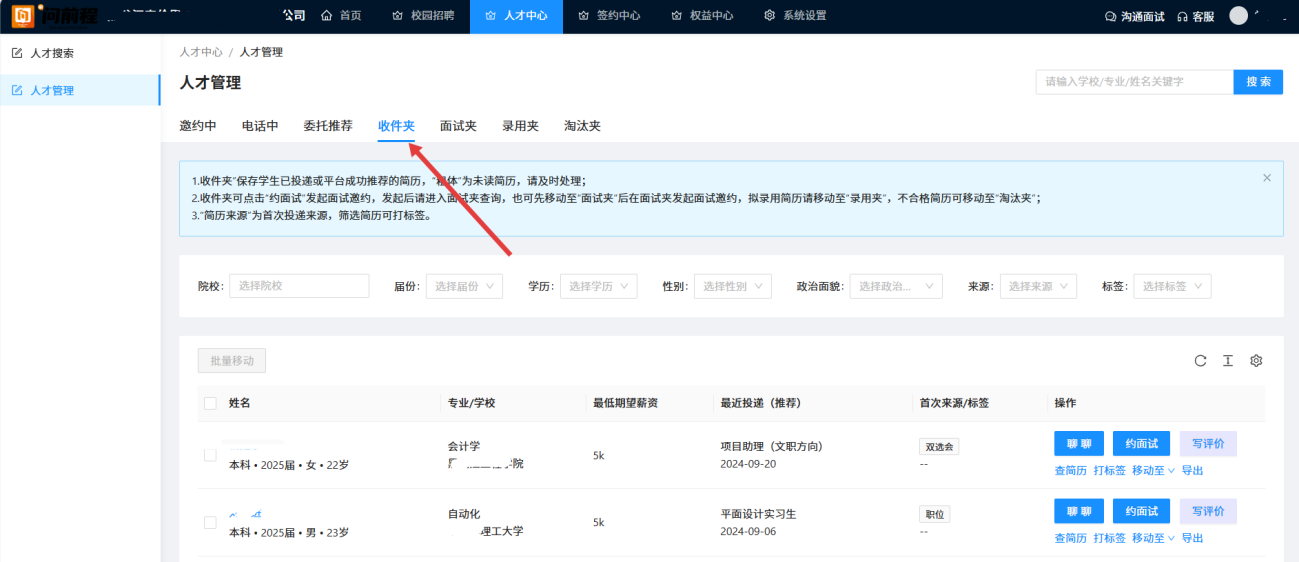Image resolution: width=1299 pixels, height=562 pixels.
Task: Select 人才中心 in the top navigation
Action: click(516, 16)
